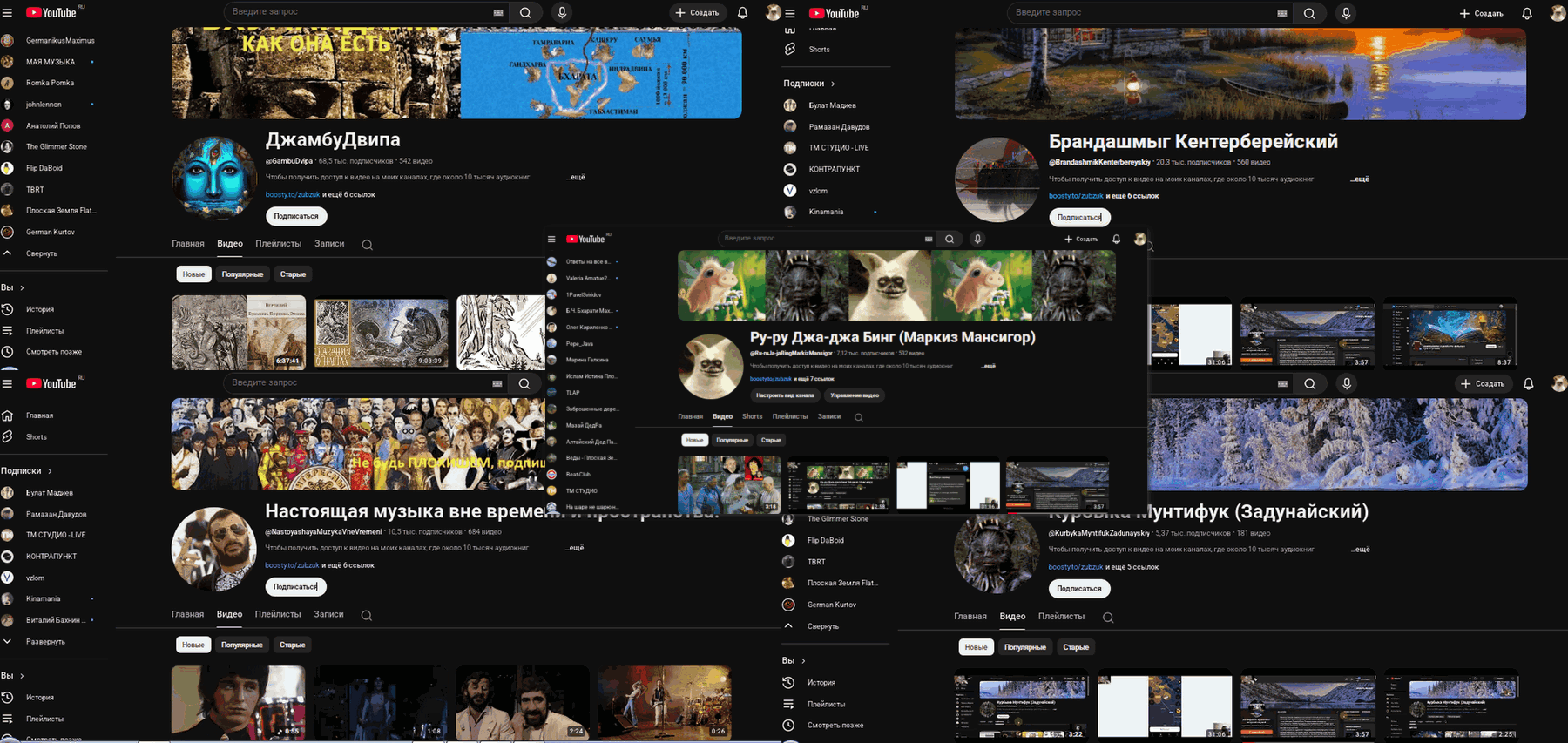Open ДжамбуДвипа video thumbnail lasting 6:37:41
The width and height of the screenshot is (1568, 743).
(x=239, y=333)
